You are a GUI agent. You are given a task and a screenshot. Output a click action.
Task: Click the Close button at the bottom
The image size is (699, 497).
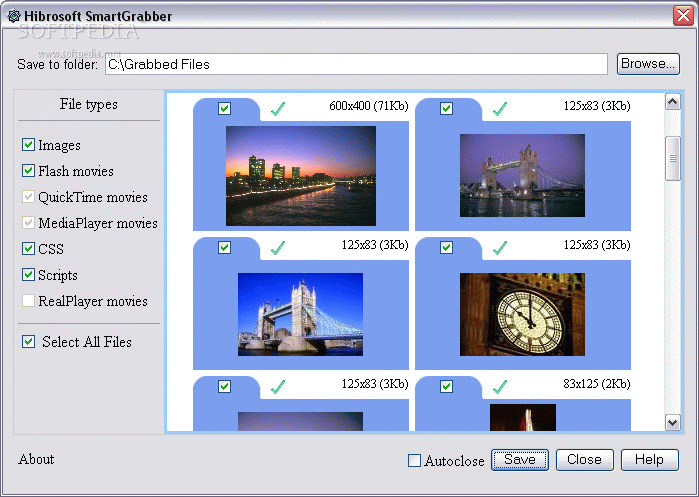tap(584, 460)
